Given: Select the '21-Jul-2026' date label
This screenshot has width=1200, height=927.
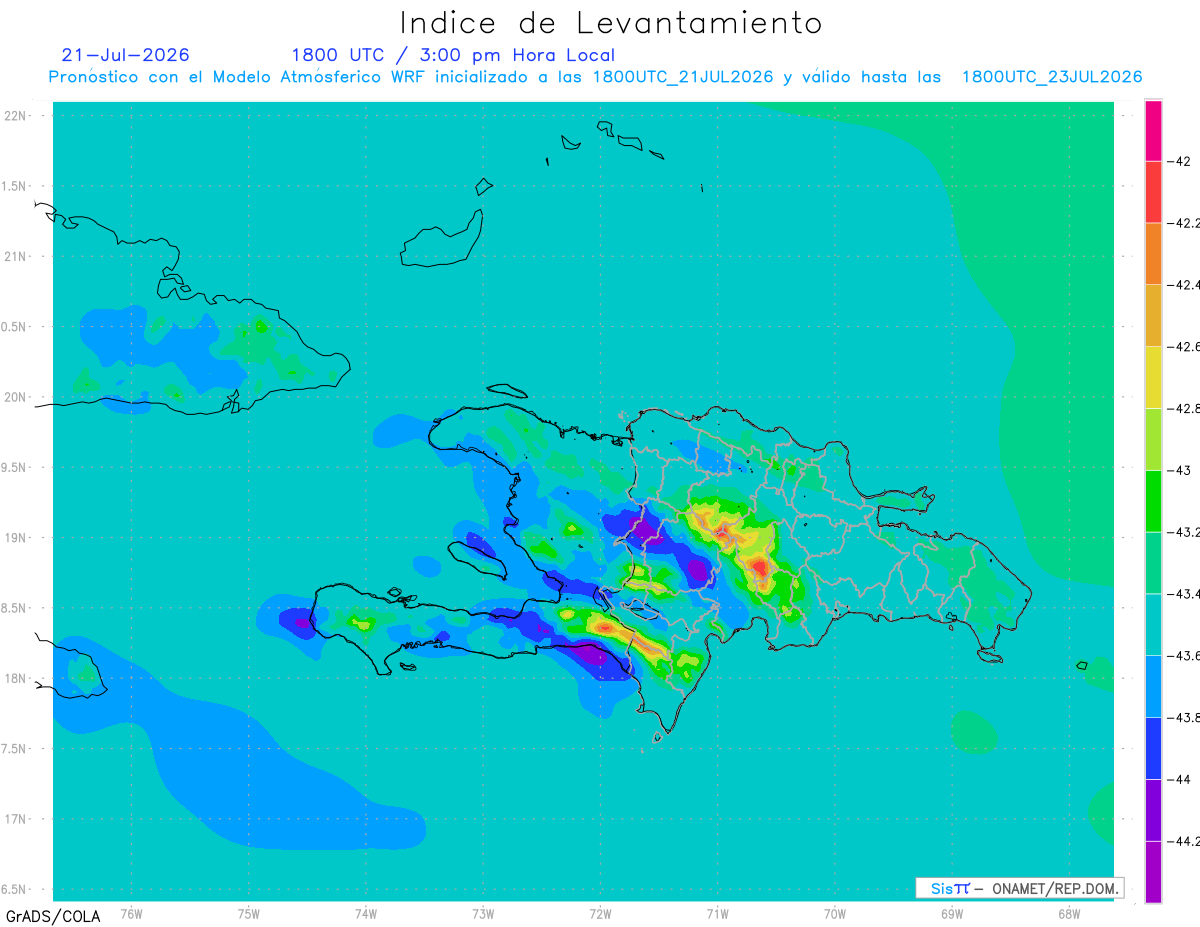Looking at the screenshot, I should (125, 55).
